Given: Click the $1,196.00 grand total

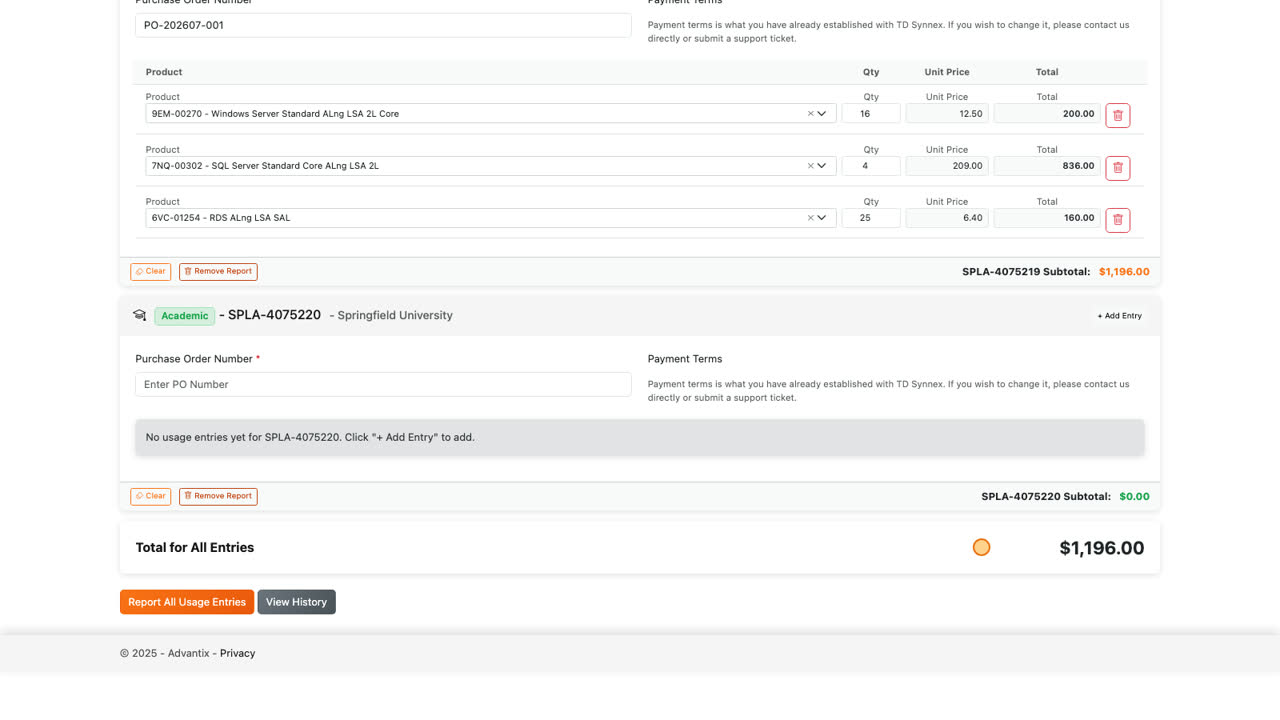Looking at the screenshot, I should pyautogui.click(x=1102, y=548).
